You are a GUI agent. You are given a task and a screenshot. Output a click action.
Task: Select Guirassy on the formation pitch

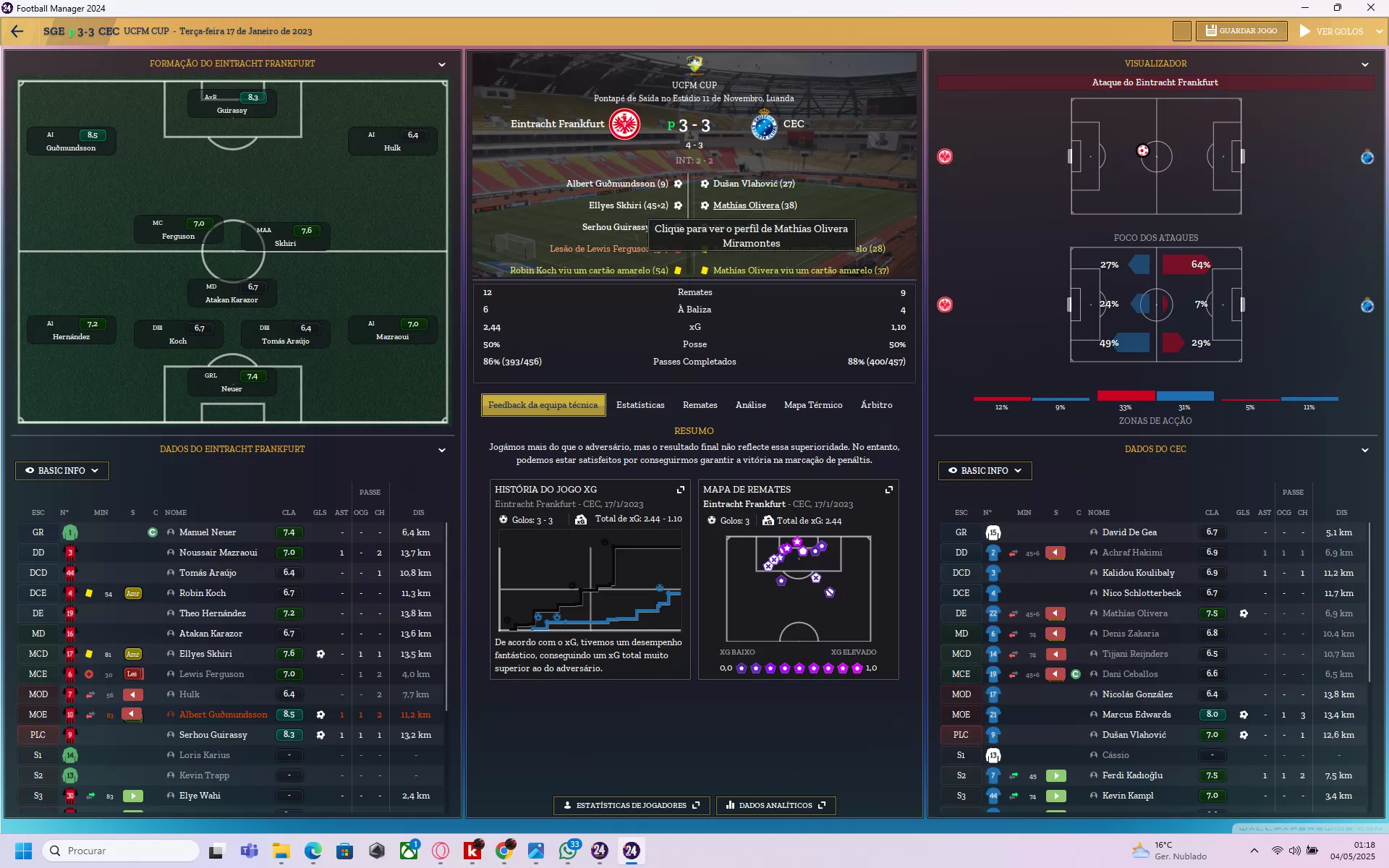(232, 104)
